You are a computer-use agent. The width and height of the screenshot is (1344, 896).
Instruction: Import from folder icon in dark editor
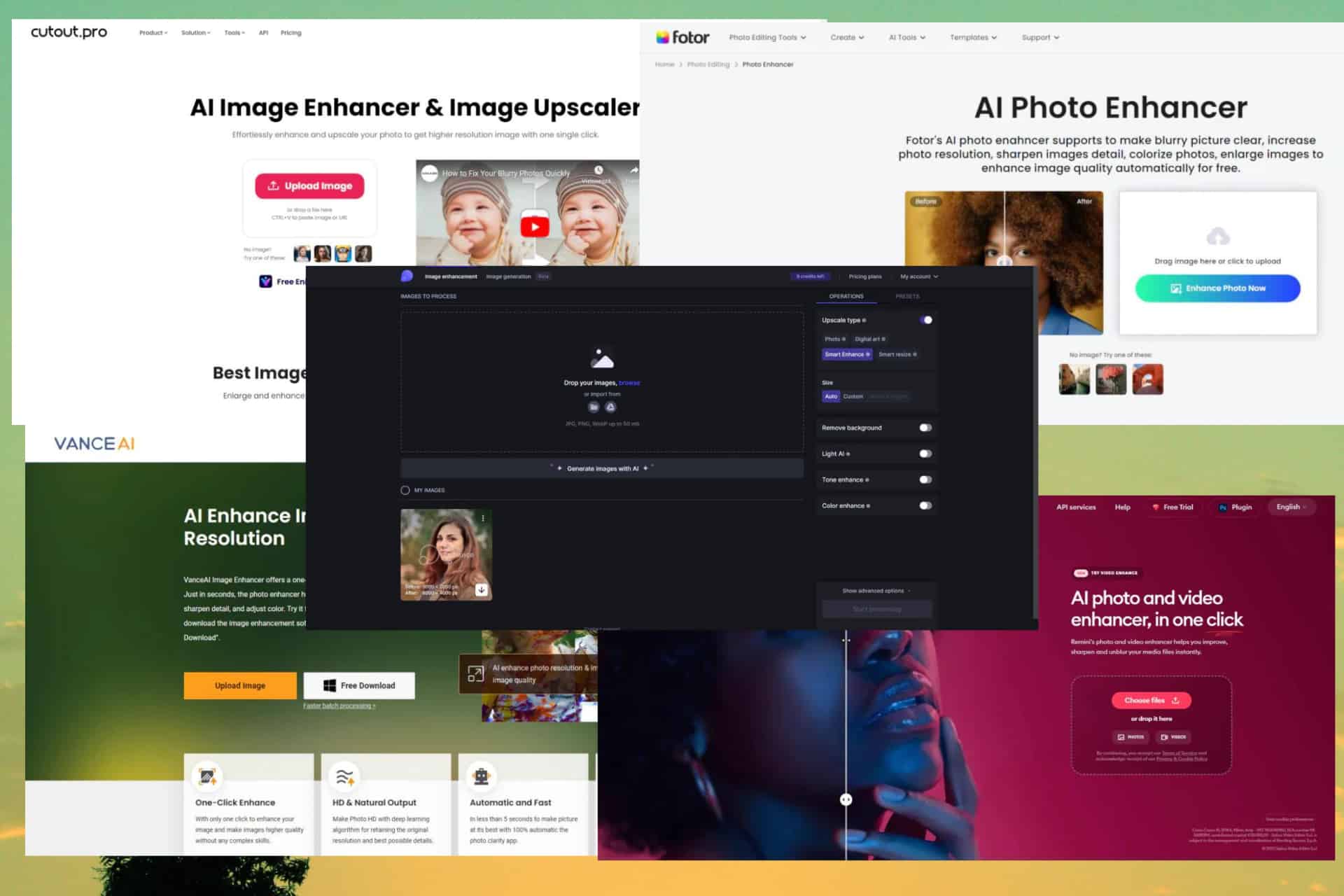coord(594,407)
